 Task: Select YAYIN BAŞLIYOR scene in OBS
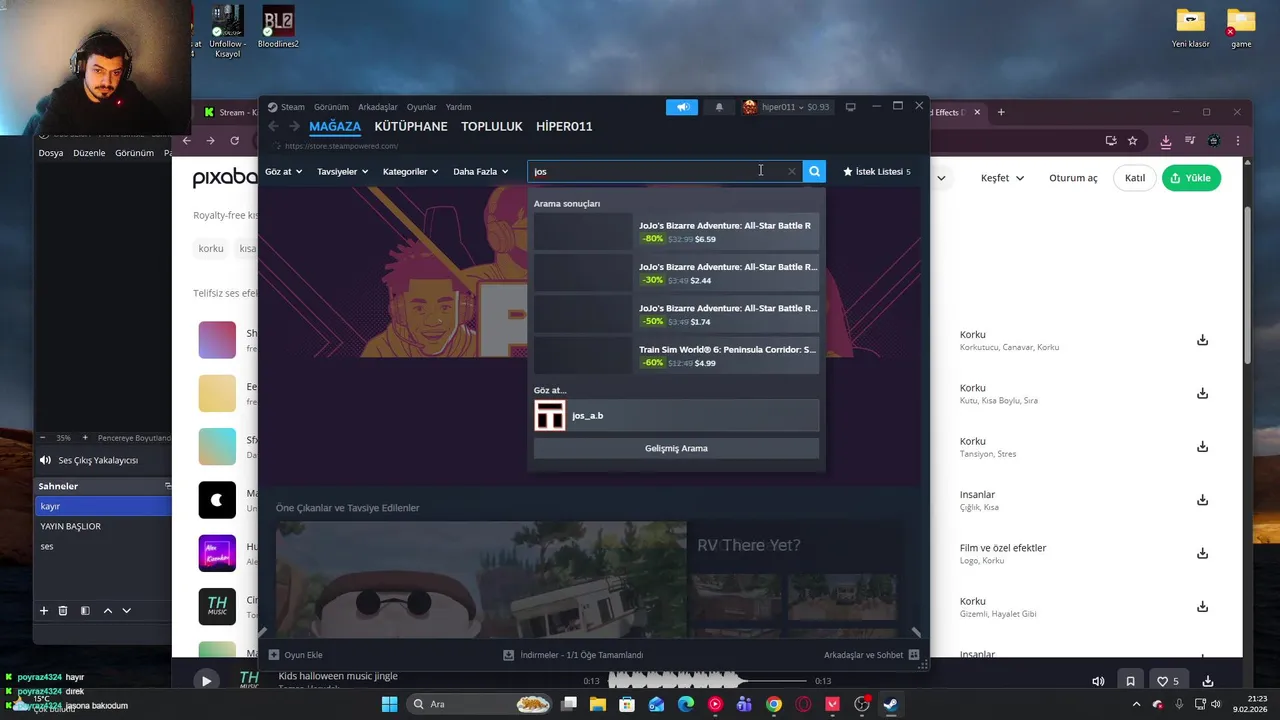[x=104, y=526]
